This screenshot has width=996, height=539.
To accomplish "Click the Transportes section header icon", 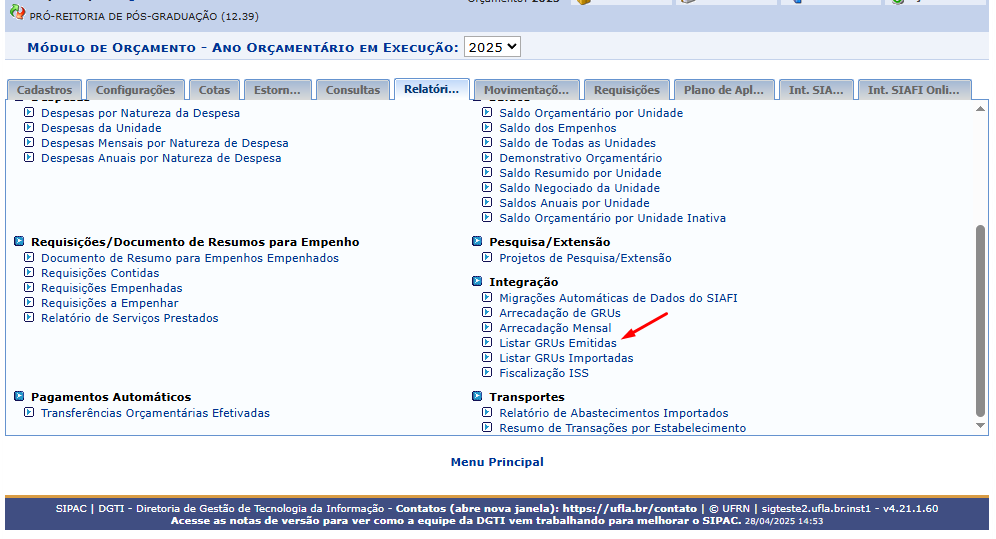I will 477,396.
